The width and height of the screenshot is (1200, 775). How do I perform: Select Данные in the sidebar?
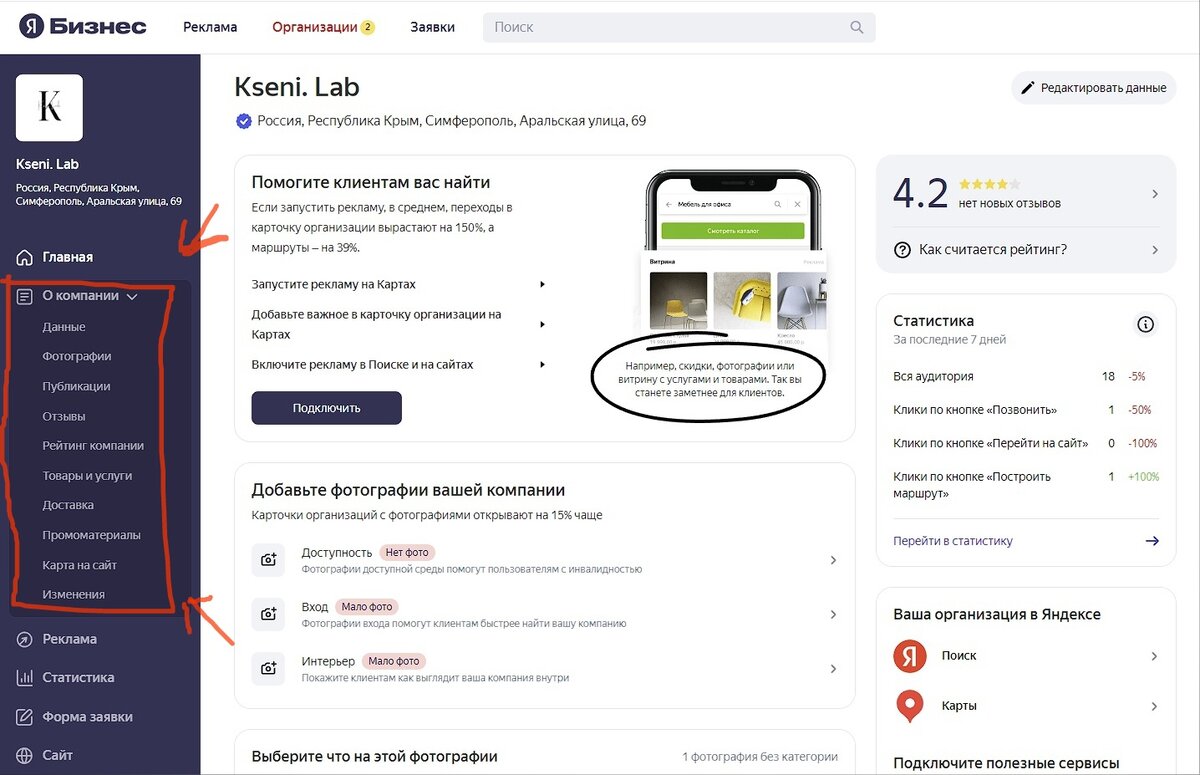tap(64, 327)
